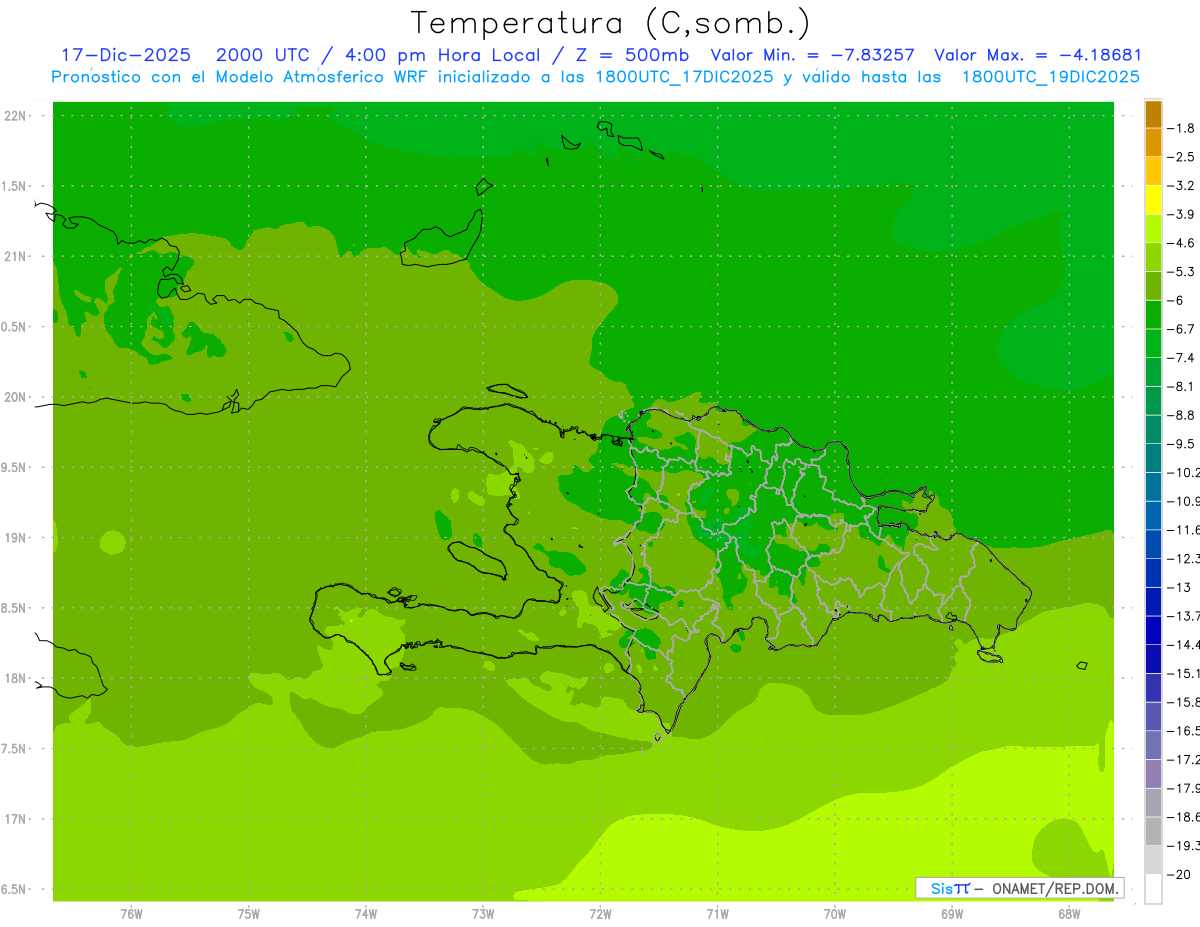Pick the orange swatch between -1.8 and -2.5
This screenshot has height=927, width=1200.
[1153, 142]
